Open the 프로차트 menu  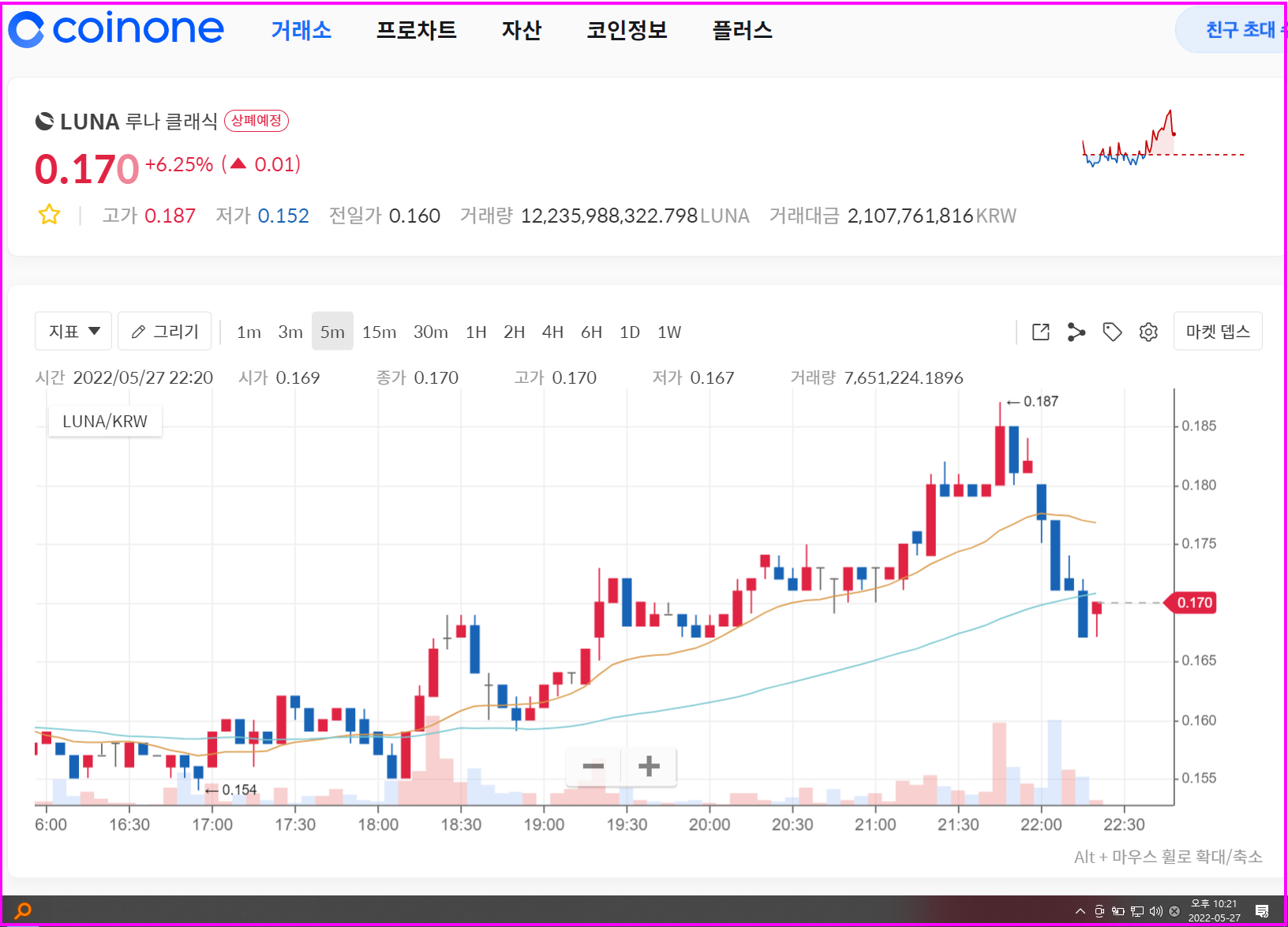click(x=416, y=30)
